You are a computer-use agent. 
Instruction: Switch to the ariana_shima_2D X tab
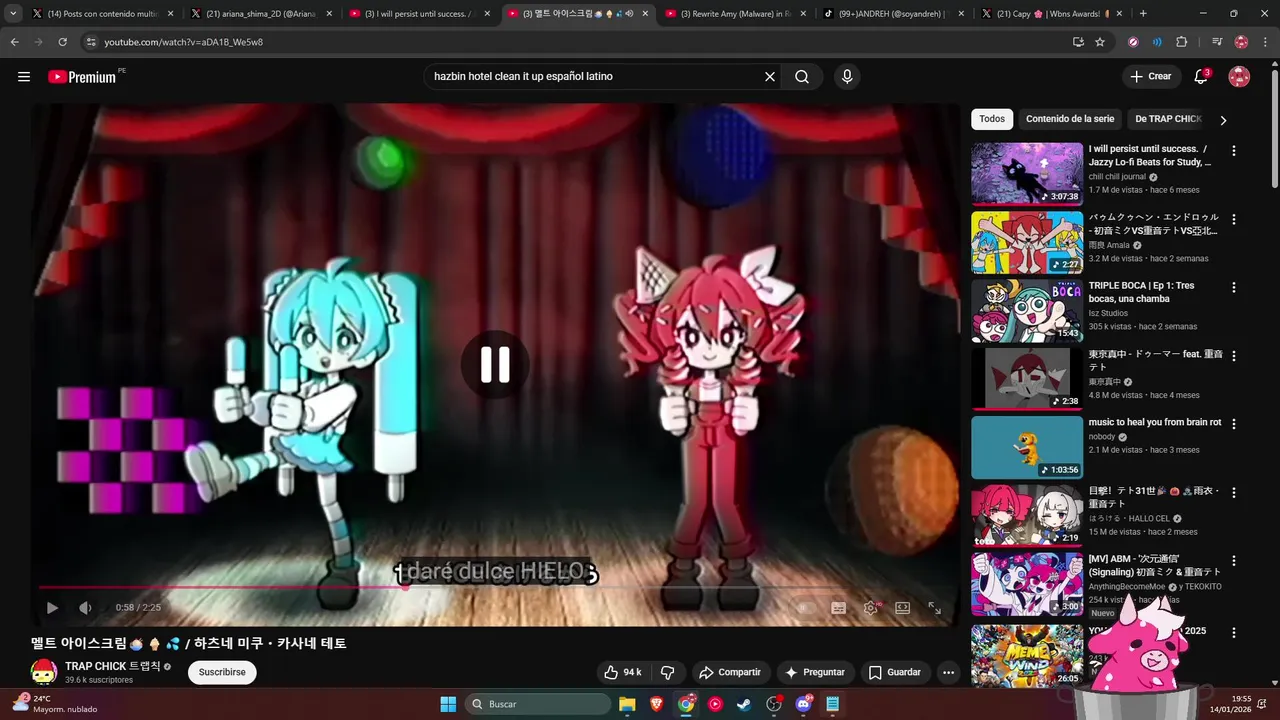[260, 14]
